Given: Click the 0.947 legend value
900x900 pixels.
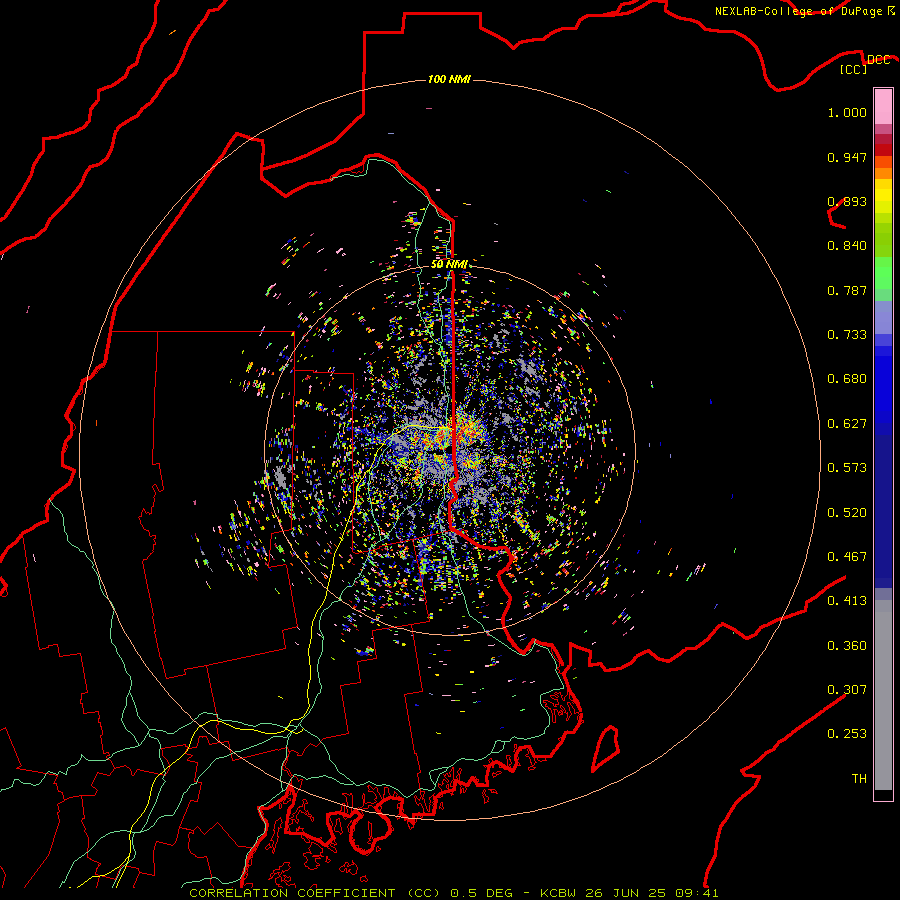Looking at the screenshot, I should [847, 157].
